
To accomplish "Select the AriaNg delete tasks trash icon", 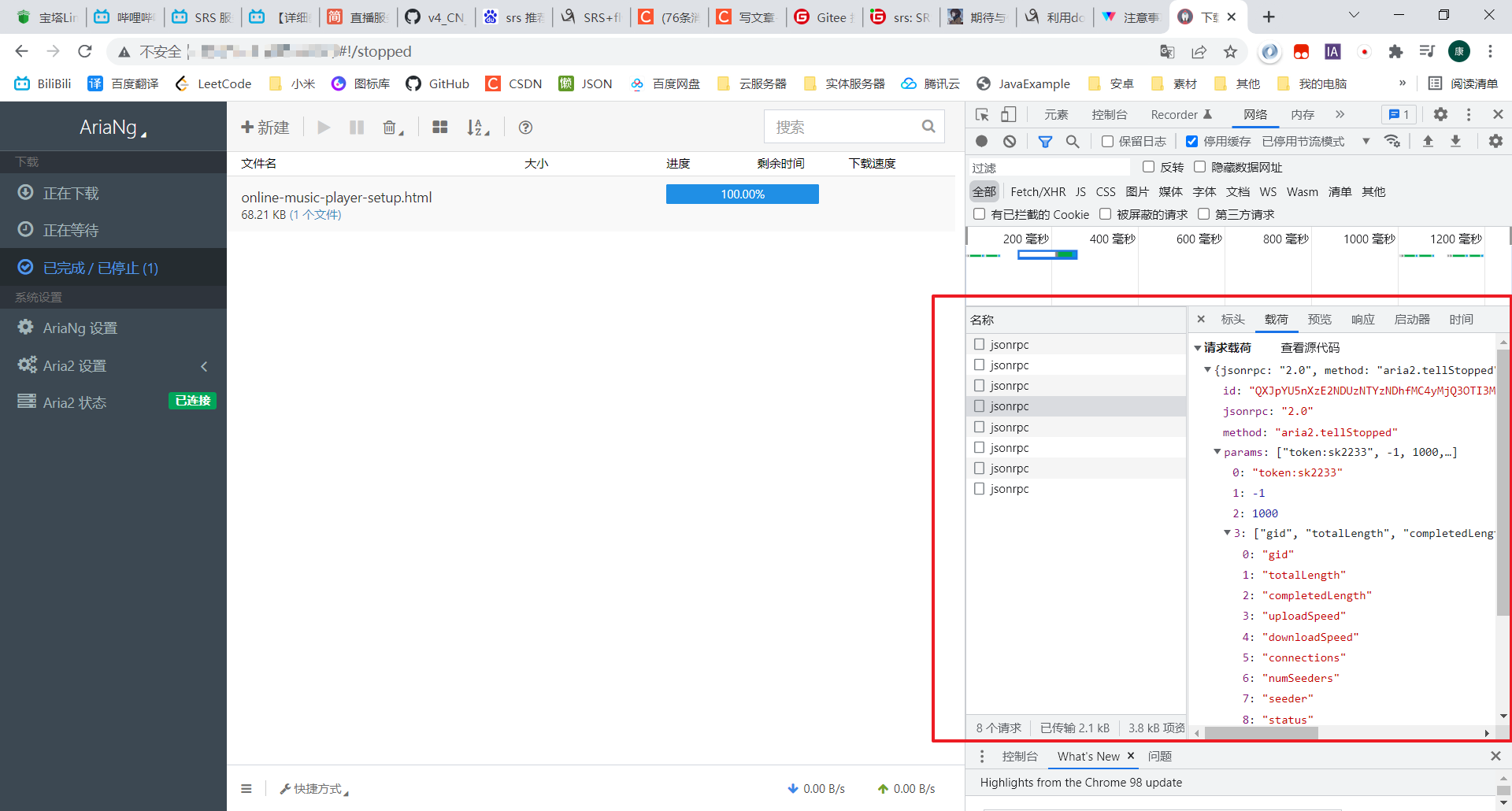I will coord(389,127).
